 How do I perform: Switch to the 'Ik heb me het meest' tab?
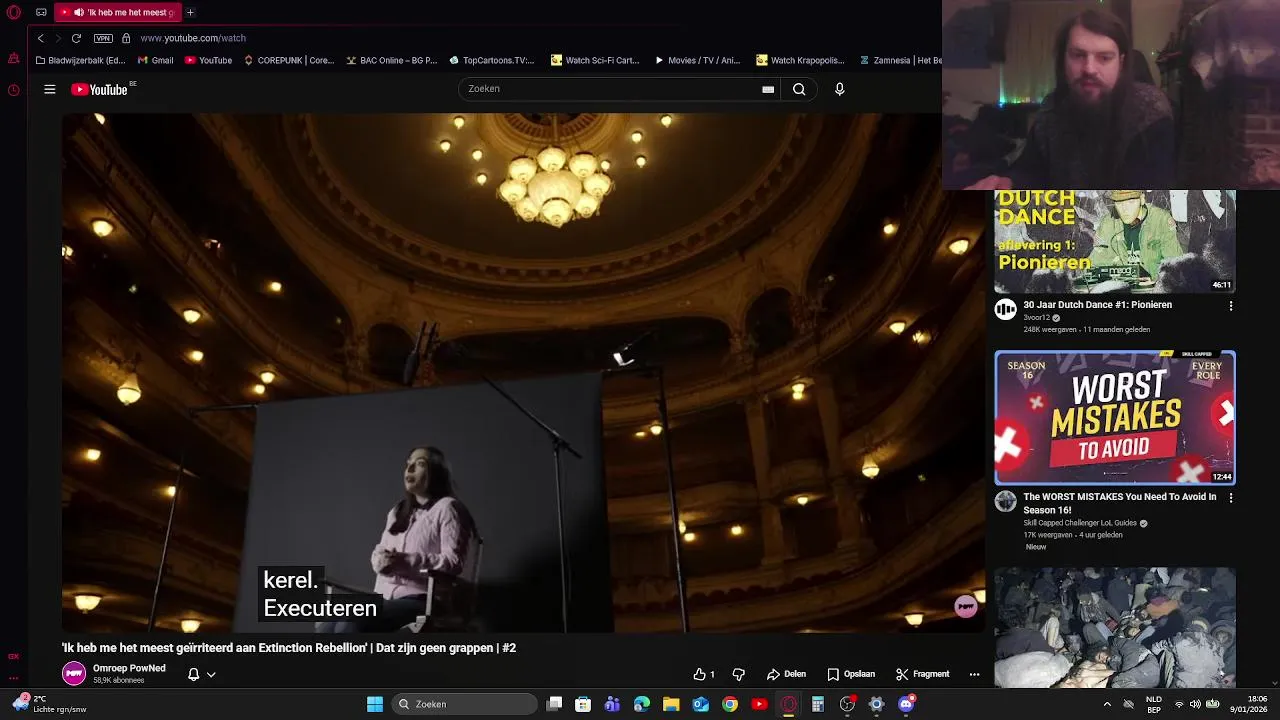pyautogui.click(x=118, y=12)
